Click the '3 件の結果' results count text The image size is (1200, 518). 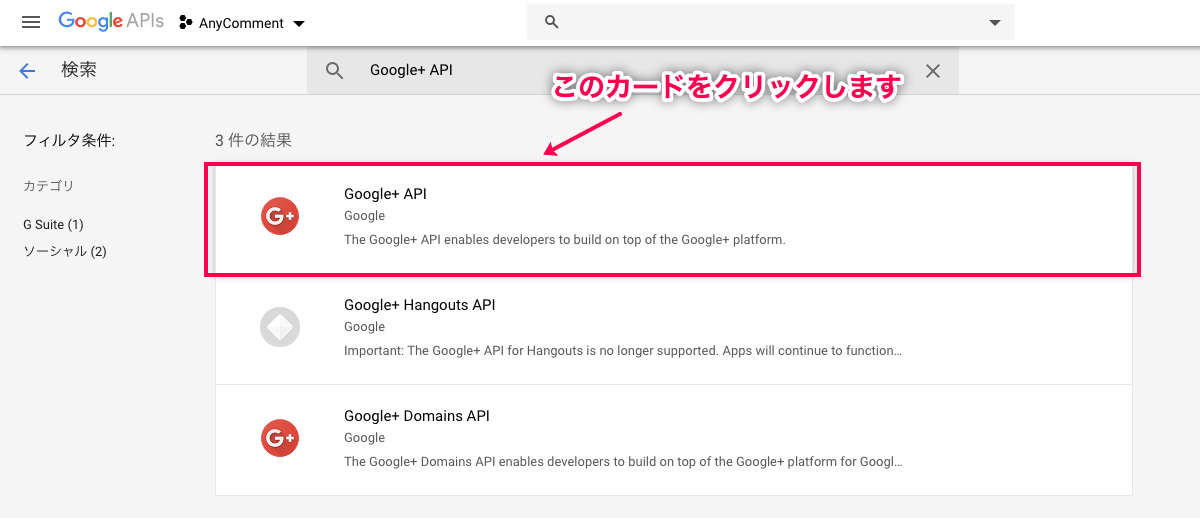point(254,140)
